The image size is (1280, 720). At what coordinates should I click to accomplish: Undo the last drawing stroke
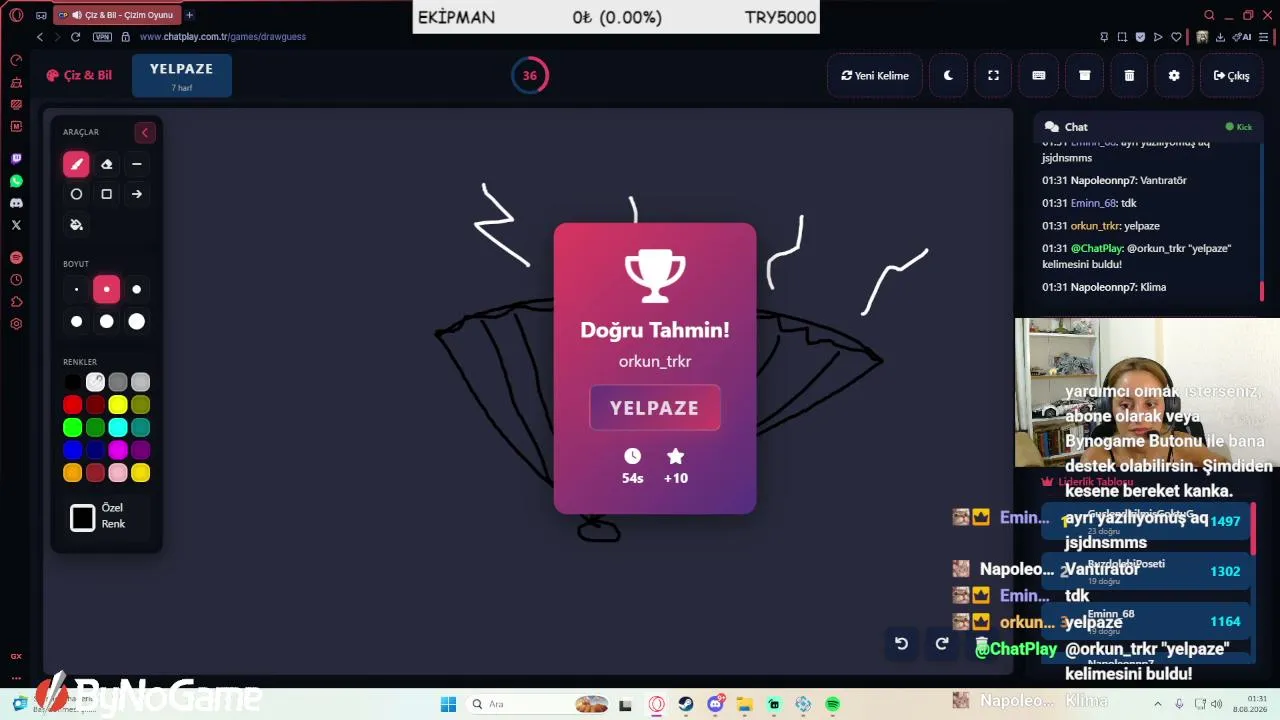click(x=901, y=644)
